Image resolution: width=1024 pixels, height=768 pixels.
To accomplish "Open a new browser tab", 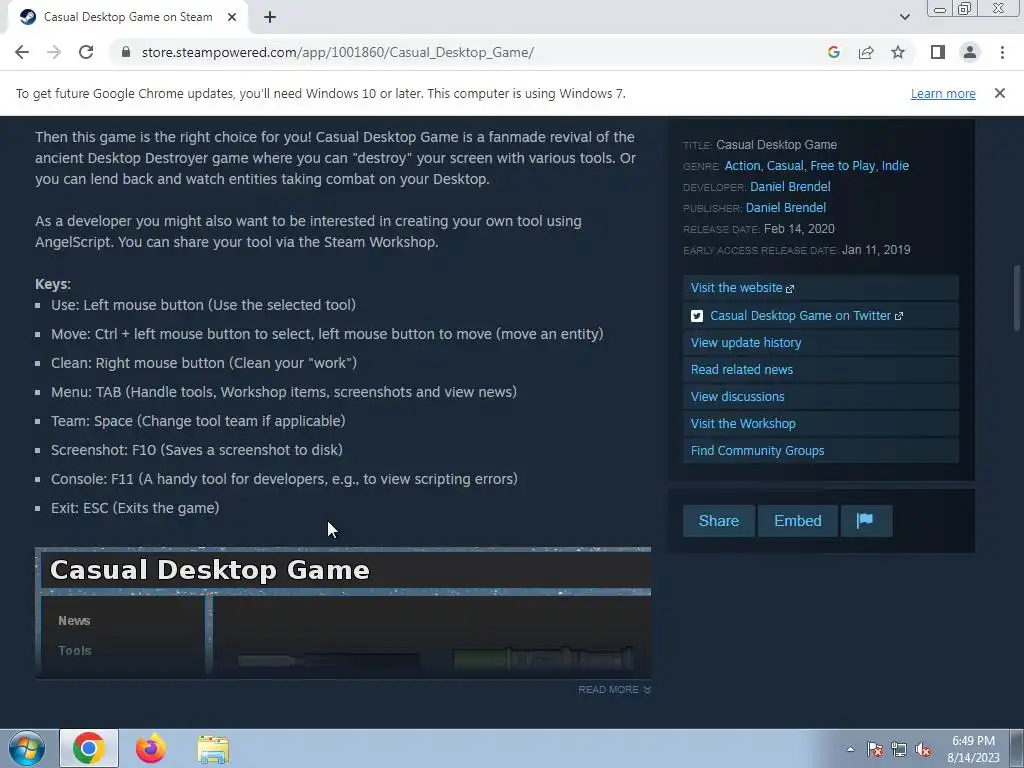I will tap(270, 17).
